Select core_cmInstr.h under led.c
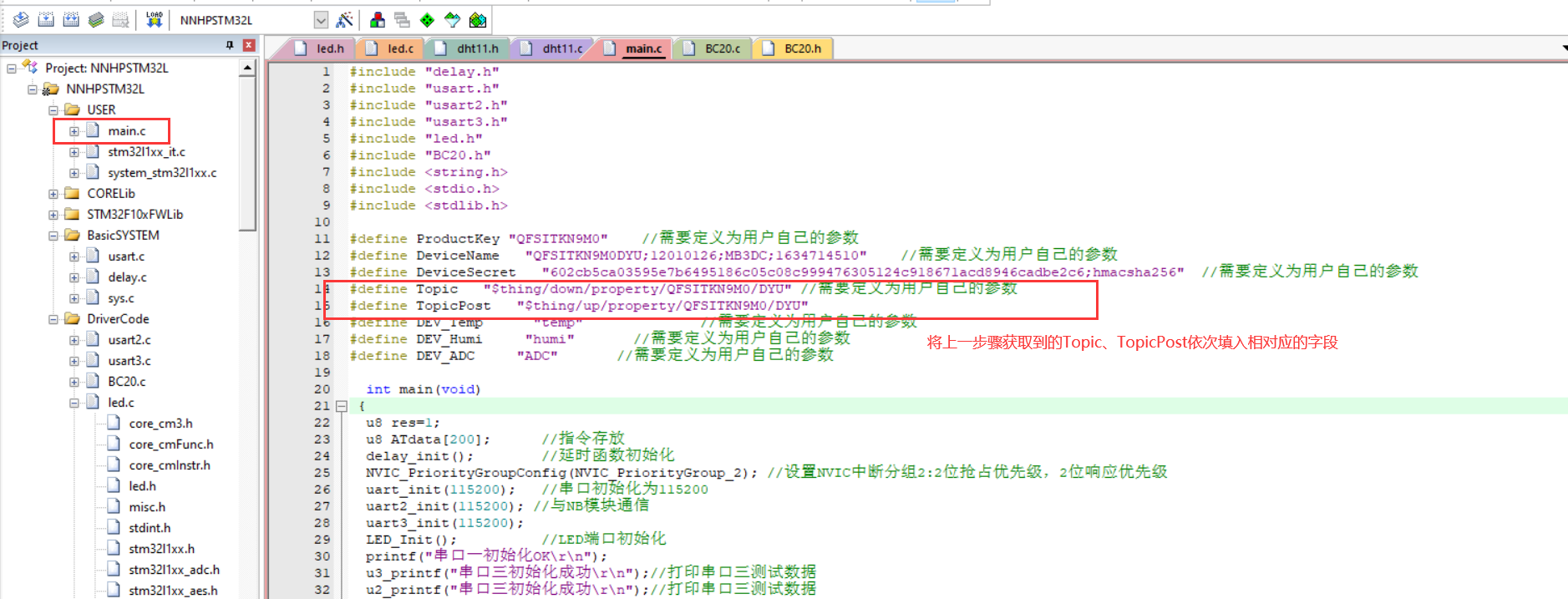 pos(170,465)
